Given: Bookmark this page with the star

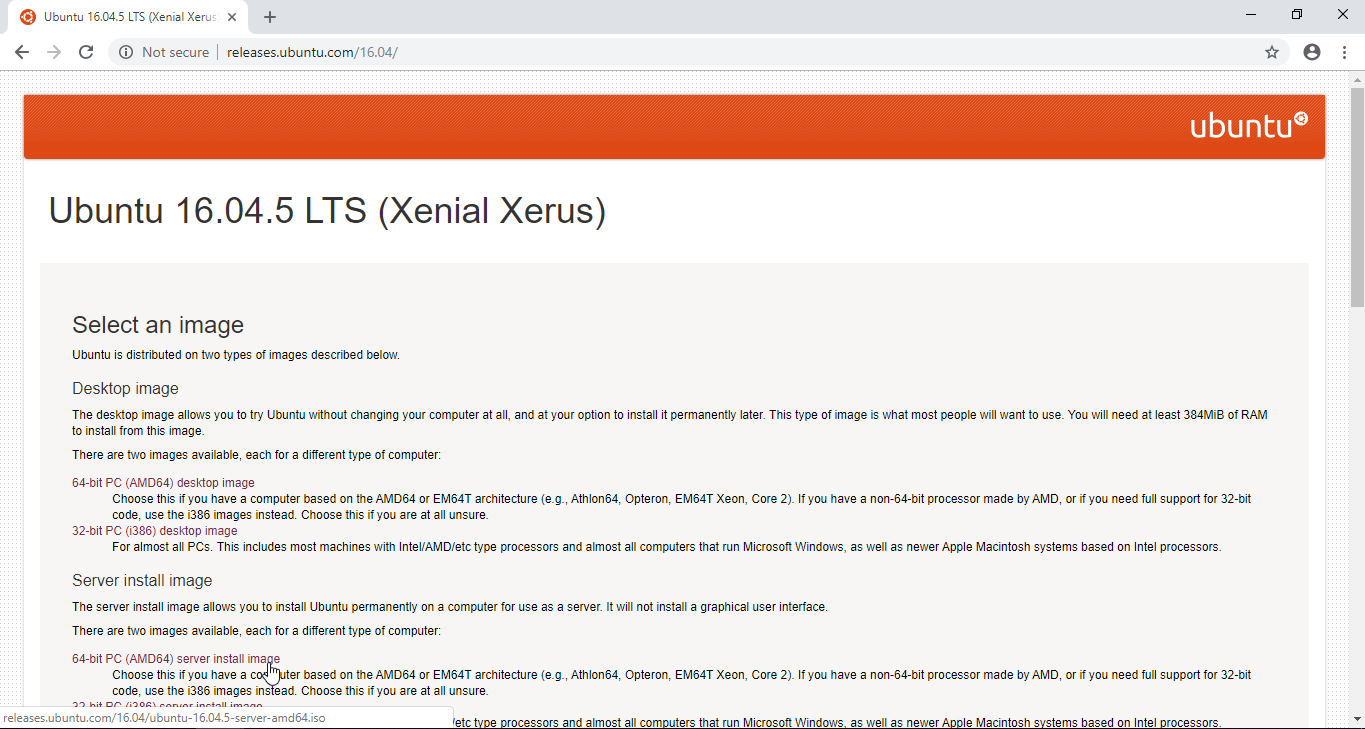Looking at the screenshot, I should (1272, 52).
